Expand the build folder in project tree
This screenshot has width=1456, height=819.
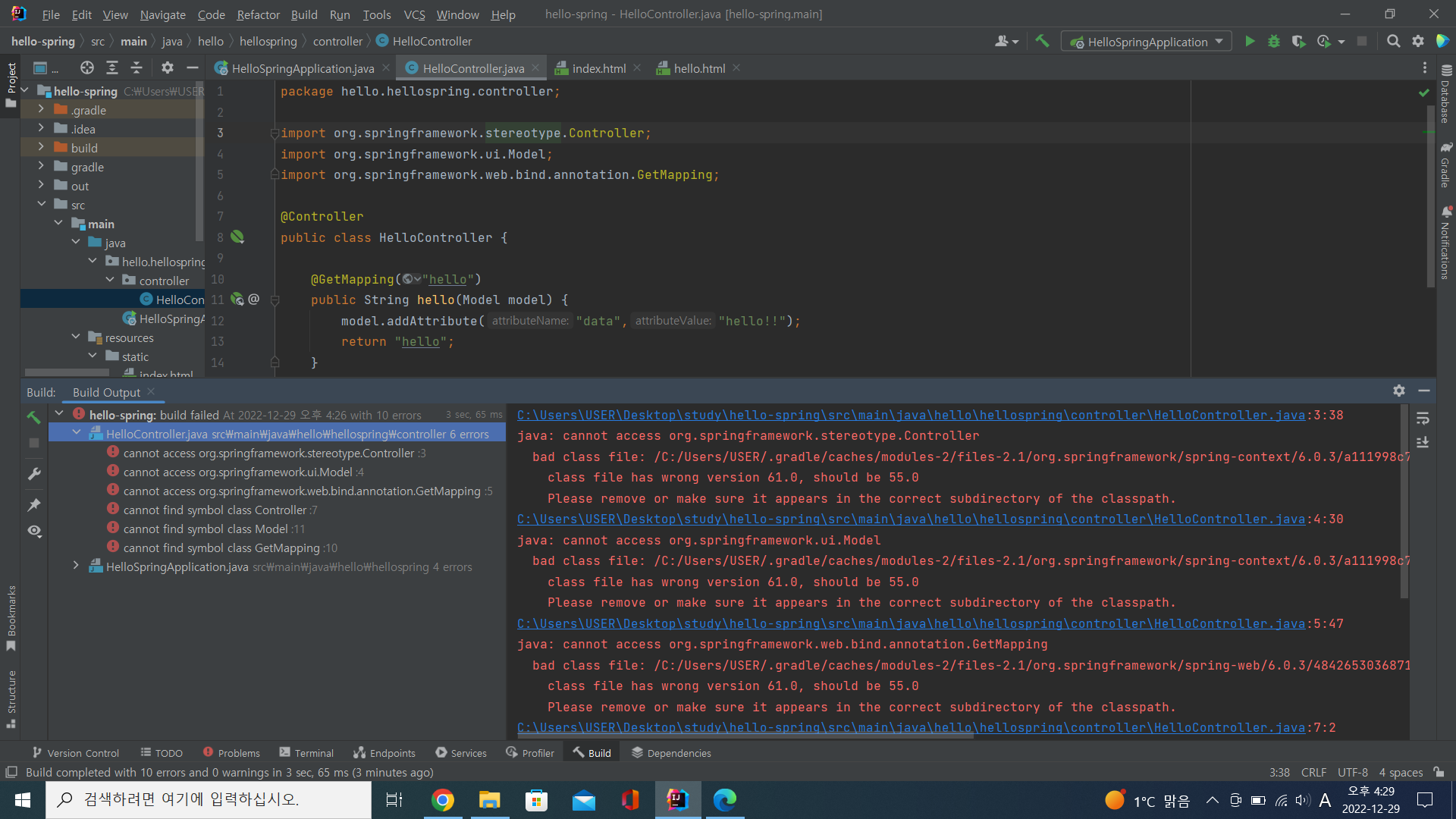click(x=41, y=148)
